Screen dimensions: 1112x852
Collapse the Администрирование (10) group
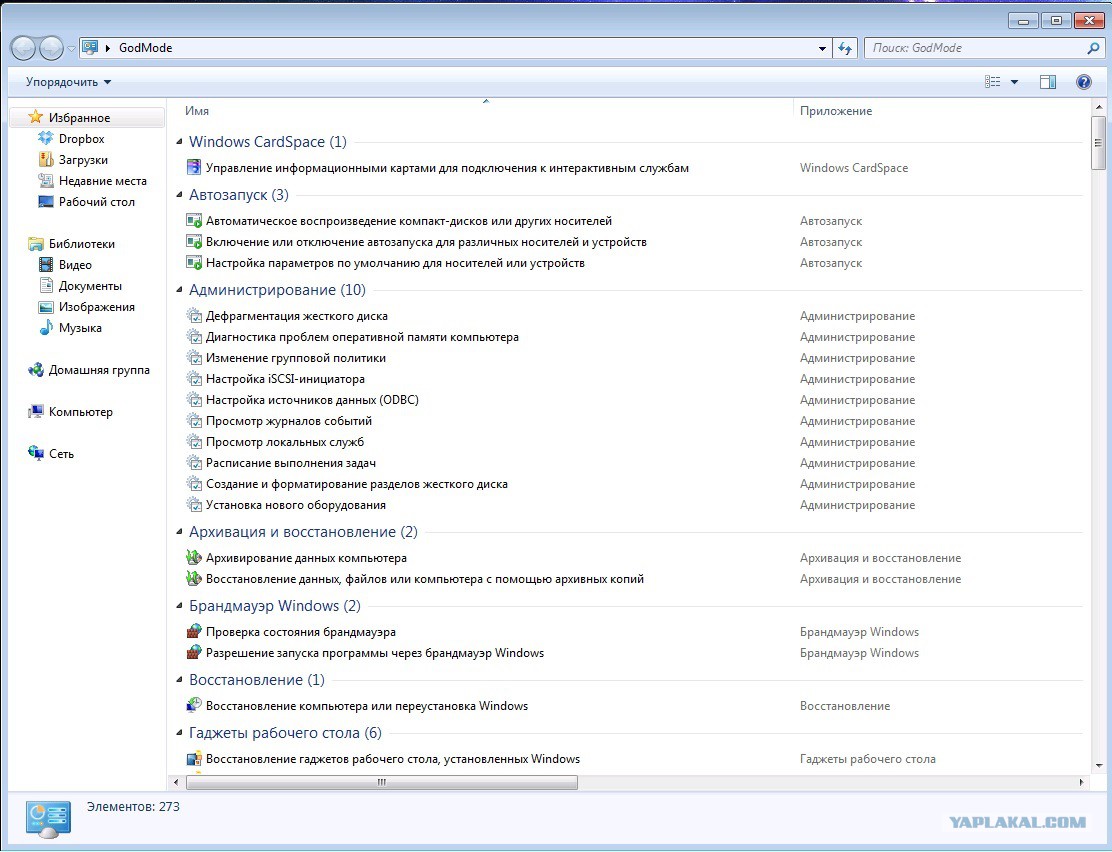(x=179, y=289)
